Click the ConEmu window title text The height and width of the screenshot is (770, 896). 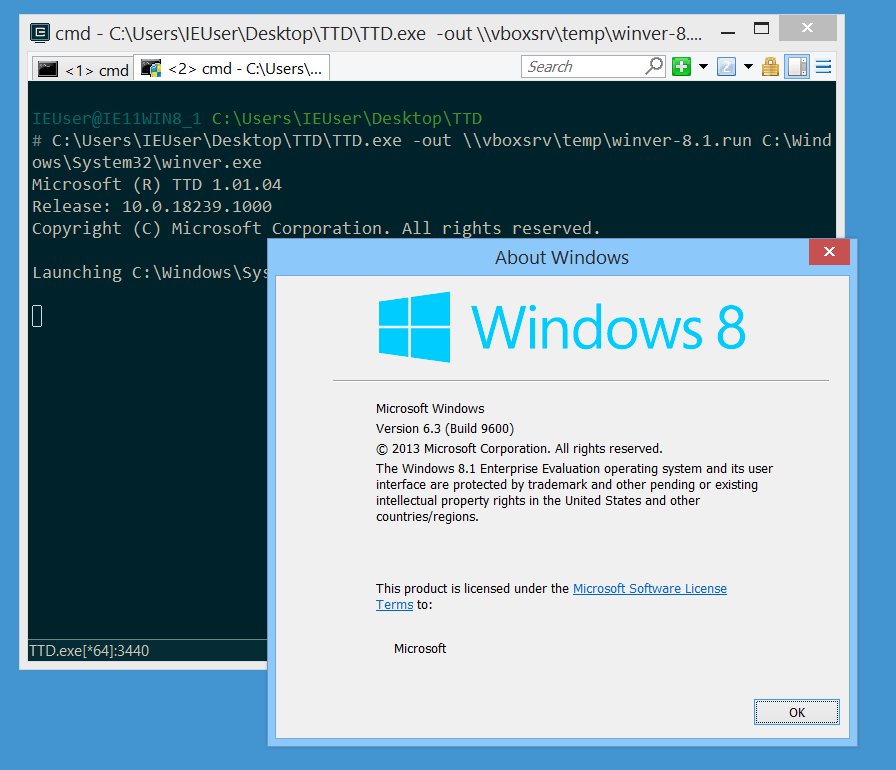coord(378,33)
